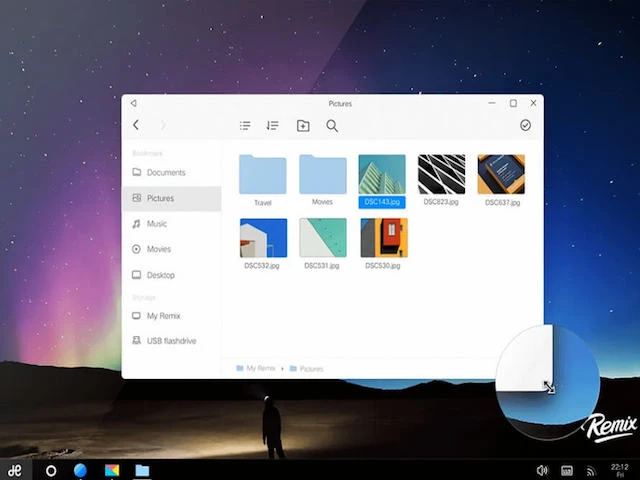
Task: Select the DSC823.jpg thumbnail
Action: click(x=440, y=175)
